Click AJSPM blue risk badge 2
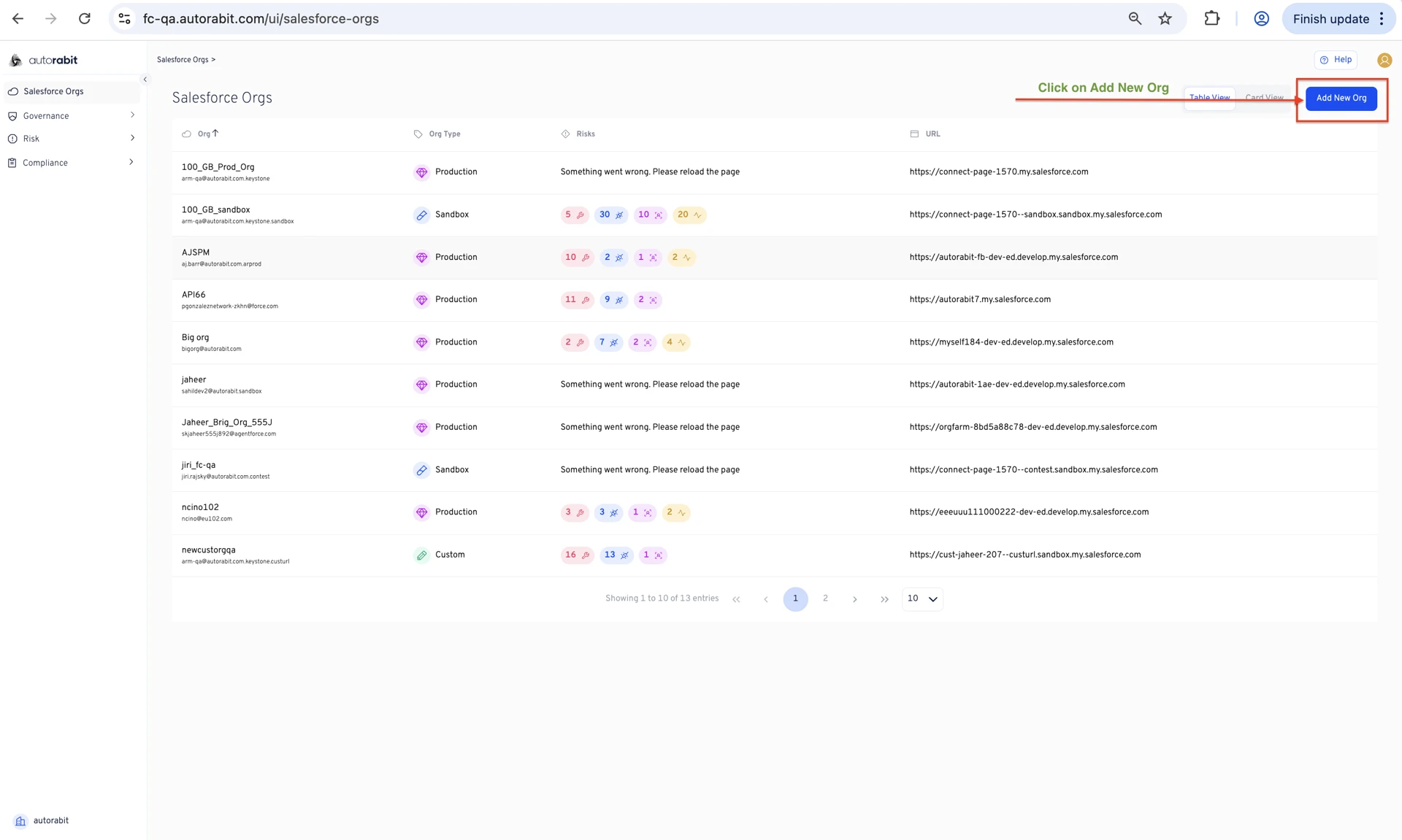This screenshot has width=1402, height=840. pyautogui.click(x=613, y=258)
